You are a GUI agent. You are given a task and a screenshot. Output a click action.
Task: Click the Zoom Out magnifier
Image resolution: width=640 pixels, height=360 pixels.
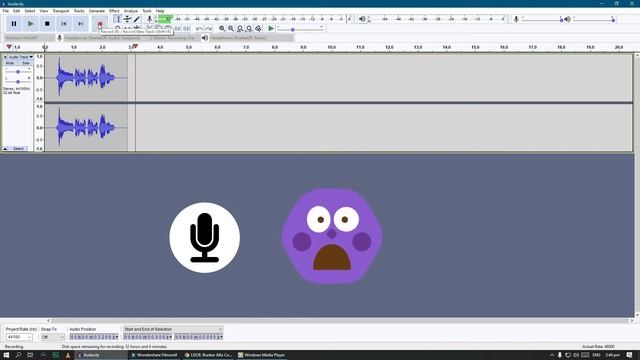[x=231, y=29]
